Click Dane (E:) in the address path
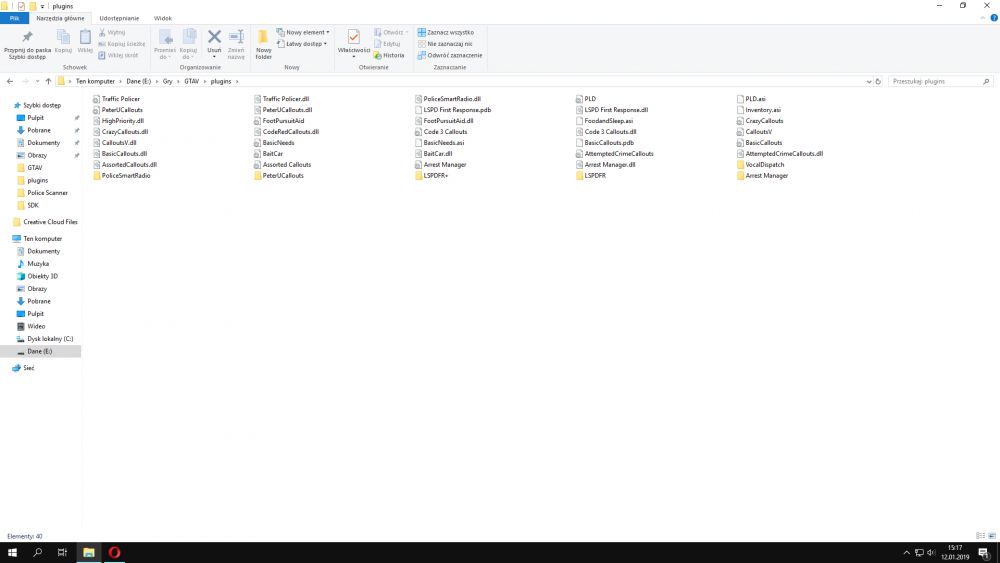Screen dimensions: 1000x563 coord(138,82)
